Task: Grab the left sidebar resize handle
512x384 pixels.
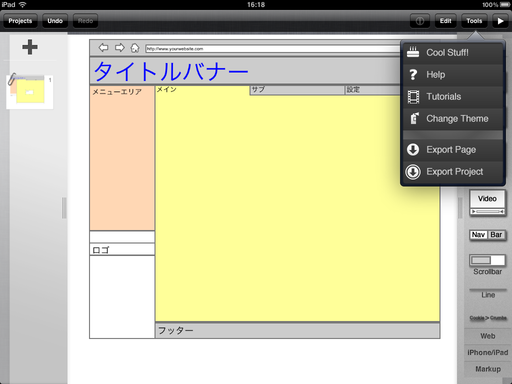Action: [x=64, y=208]
